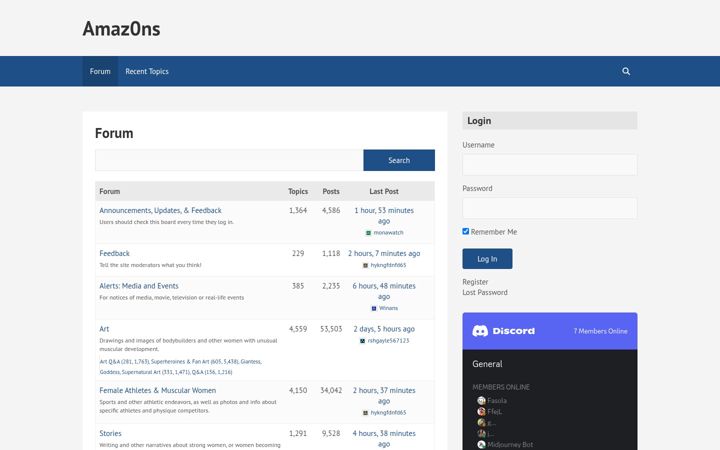This screenshot has width=720, height=450.
Task: Click '7 Members Online' in Discord widget
Action: 600,331
